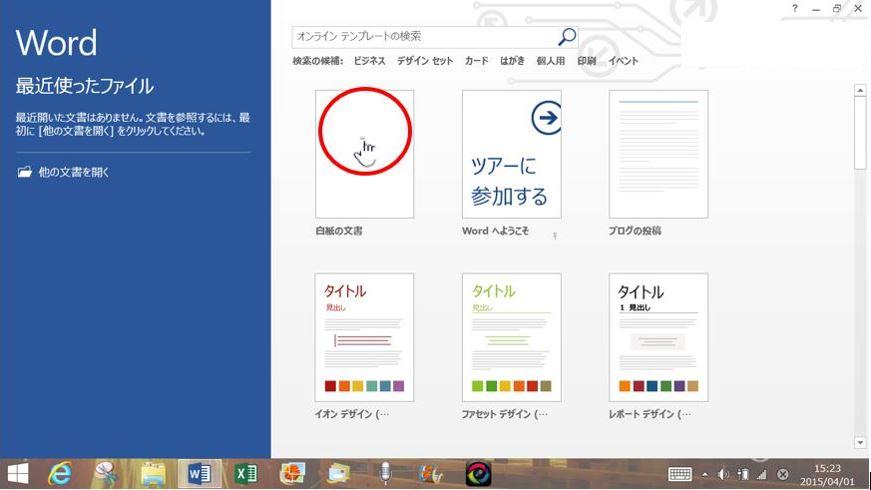This screenshot has width=871, height=490.
Task: Open the tray icon with the X mark
Action: click(783, 474)
